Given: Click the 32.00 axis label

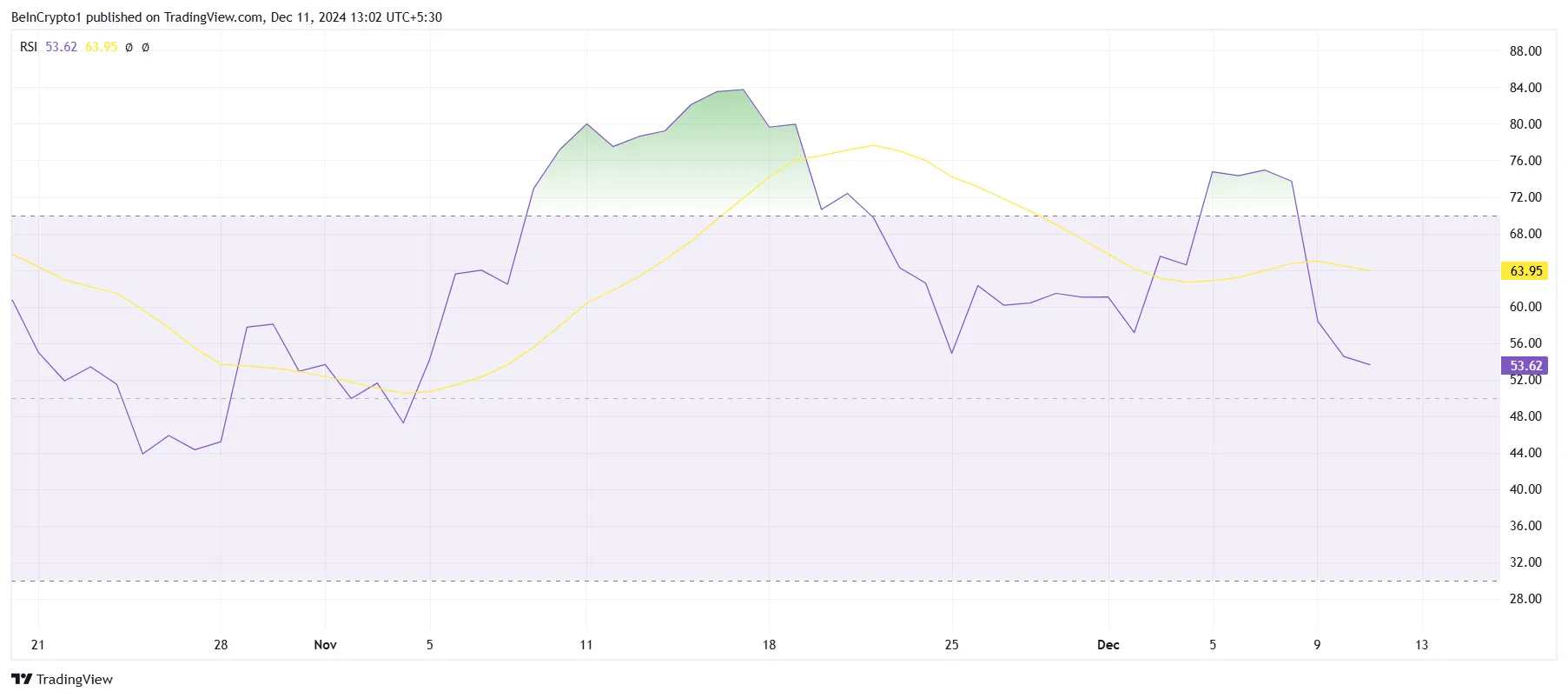Looking at the screenshot, I should pos(1525,562).
